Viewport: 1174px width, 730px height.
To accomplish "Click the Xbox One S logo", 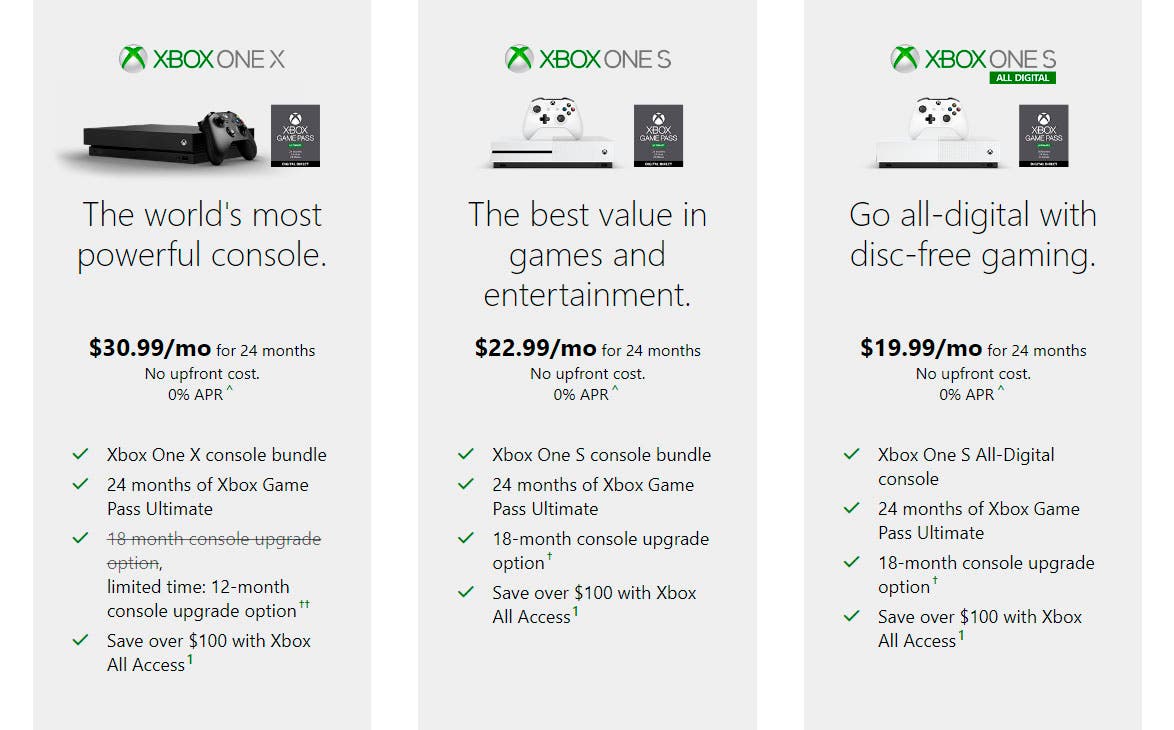I will click(588, 58).
